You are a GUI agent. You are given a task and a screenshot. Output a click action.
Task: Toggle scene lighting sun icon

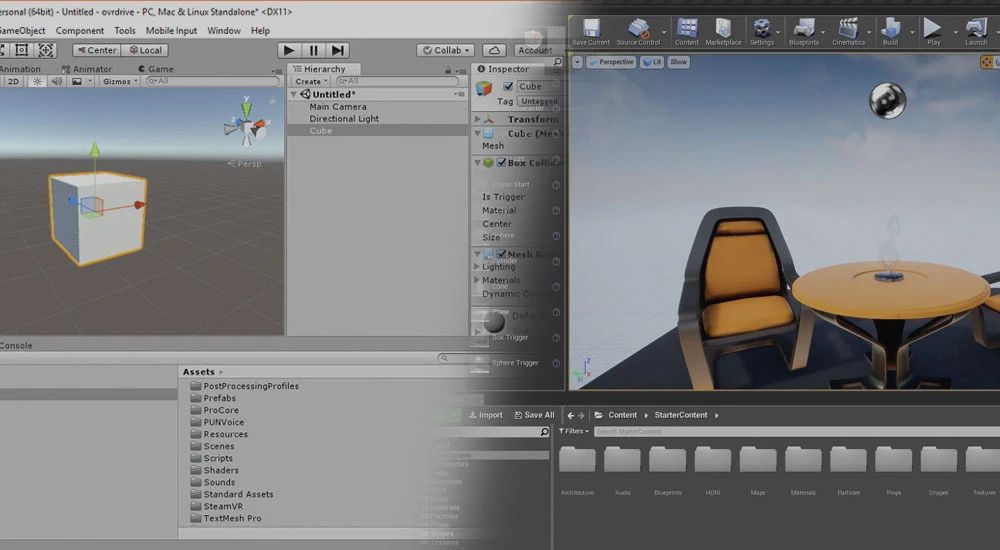pyautogui.click(x=38, y=81)
